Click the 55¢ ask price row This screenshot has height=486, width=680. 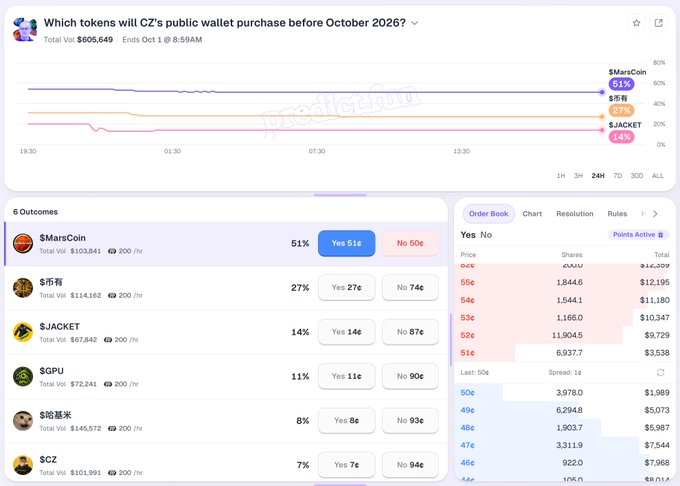(x=565, y=282)
